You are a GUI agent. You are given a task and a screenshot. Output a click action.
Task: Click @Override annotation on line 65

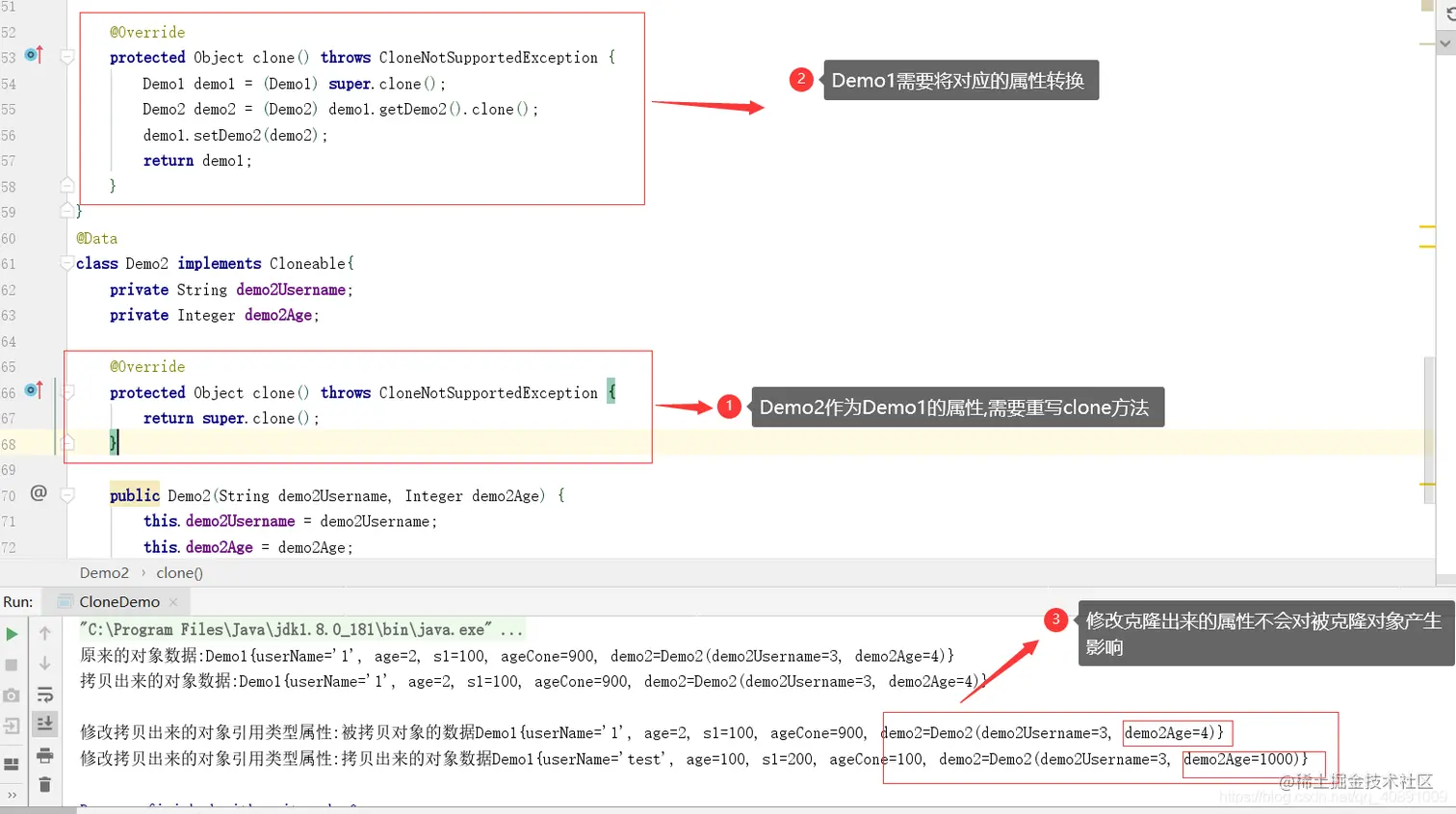tap(147, 366)
